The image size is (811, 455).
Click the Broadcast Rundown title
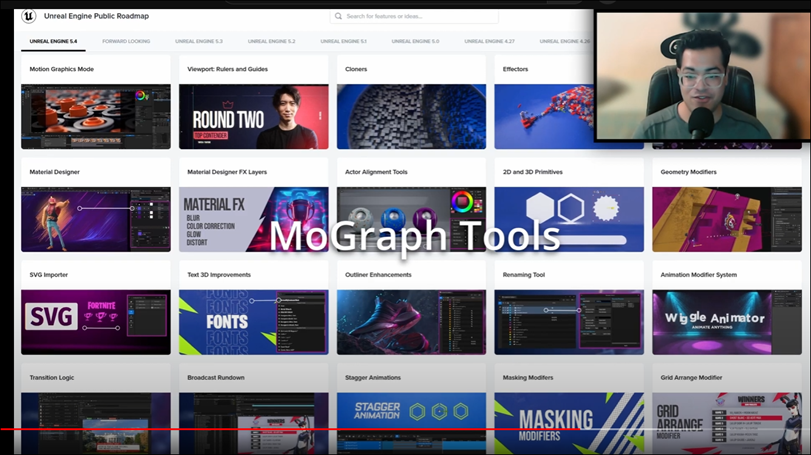point(216,377)
